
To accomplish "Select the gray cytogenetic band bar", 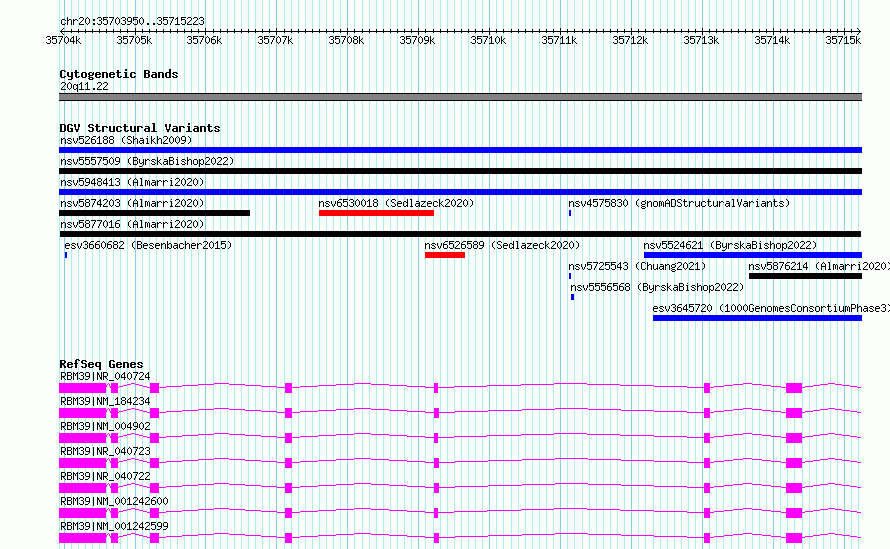I will click(460, 97).
